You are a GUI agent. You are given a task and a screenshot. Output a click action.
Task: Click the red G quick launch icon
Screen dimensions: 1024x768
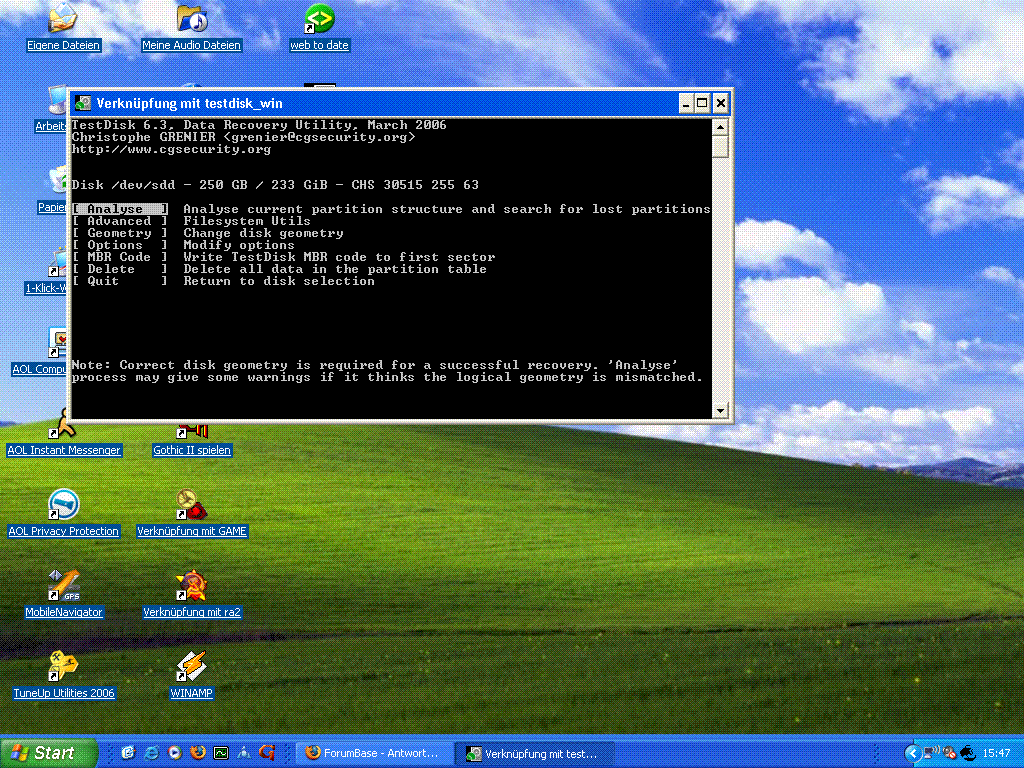267,753
